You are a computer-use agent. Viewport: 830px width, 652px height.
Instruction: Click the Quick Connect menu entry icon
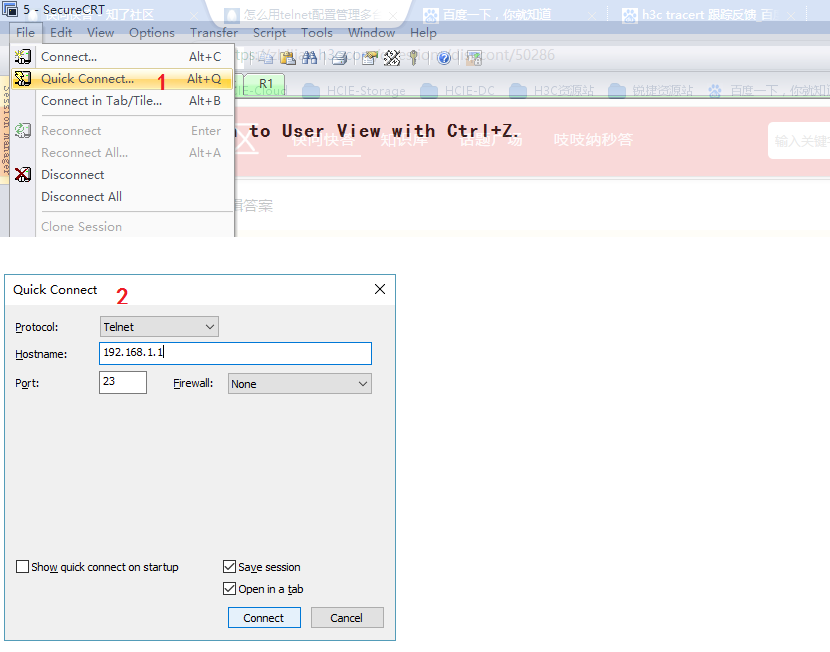pyautogui.click(x=23, y=78)
